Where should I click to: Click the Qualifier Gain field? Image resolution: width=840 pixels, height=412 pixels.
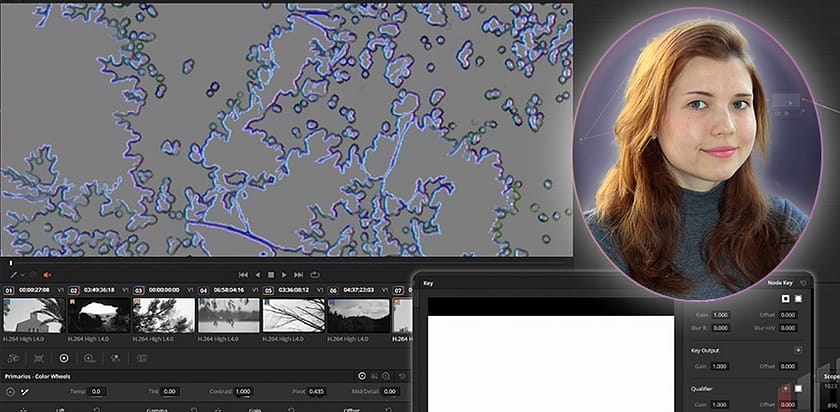[x=720, y=404]
